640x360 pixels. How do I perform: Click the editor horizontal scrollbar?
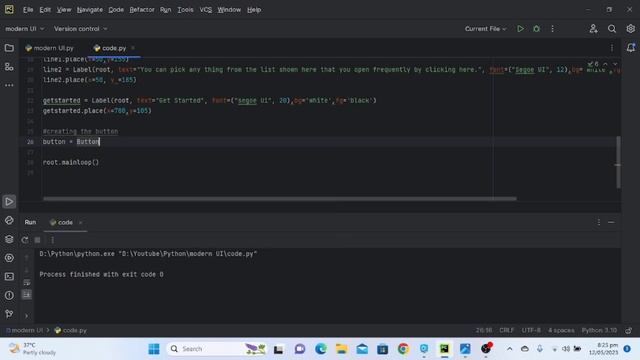(280, 199)
